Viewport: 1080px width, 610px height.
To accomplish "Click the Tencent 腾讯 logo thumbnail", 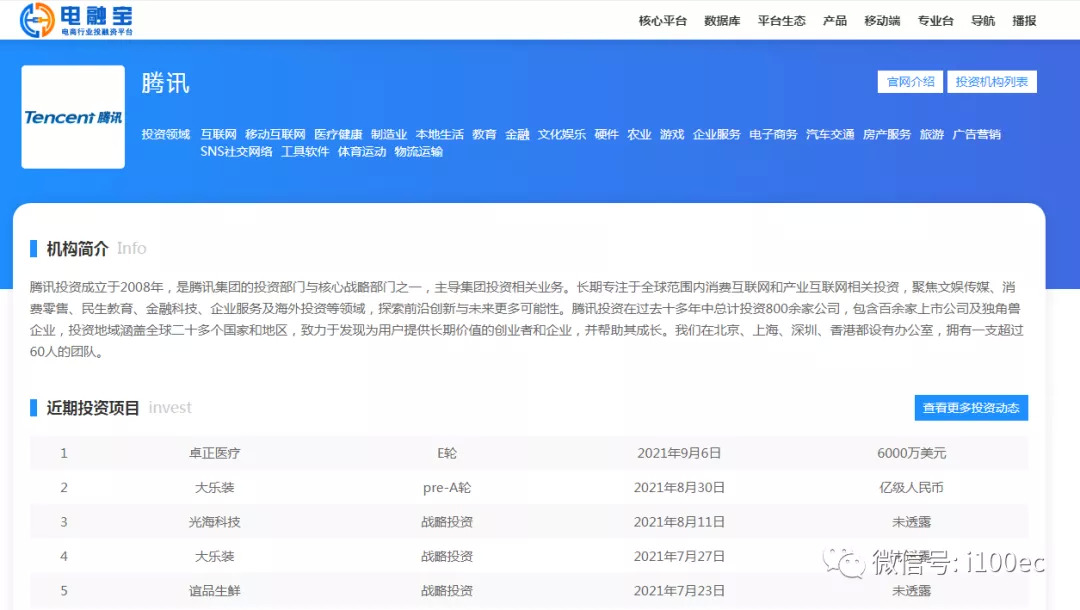I will pos(73,117).
